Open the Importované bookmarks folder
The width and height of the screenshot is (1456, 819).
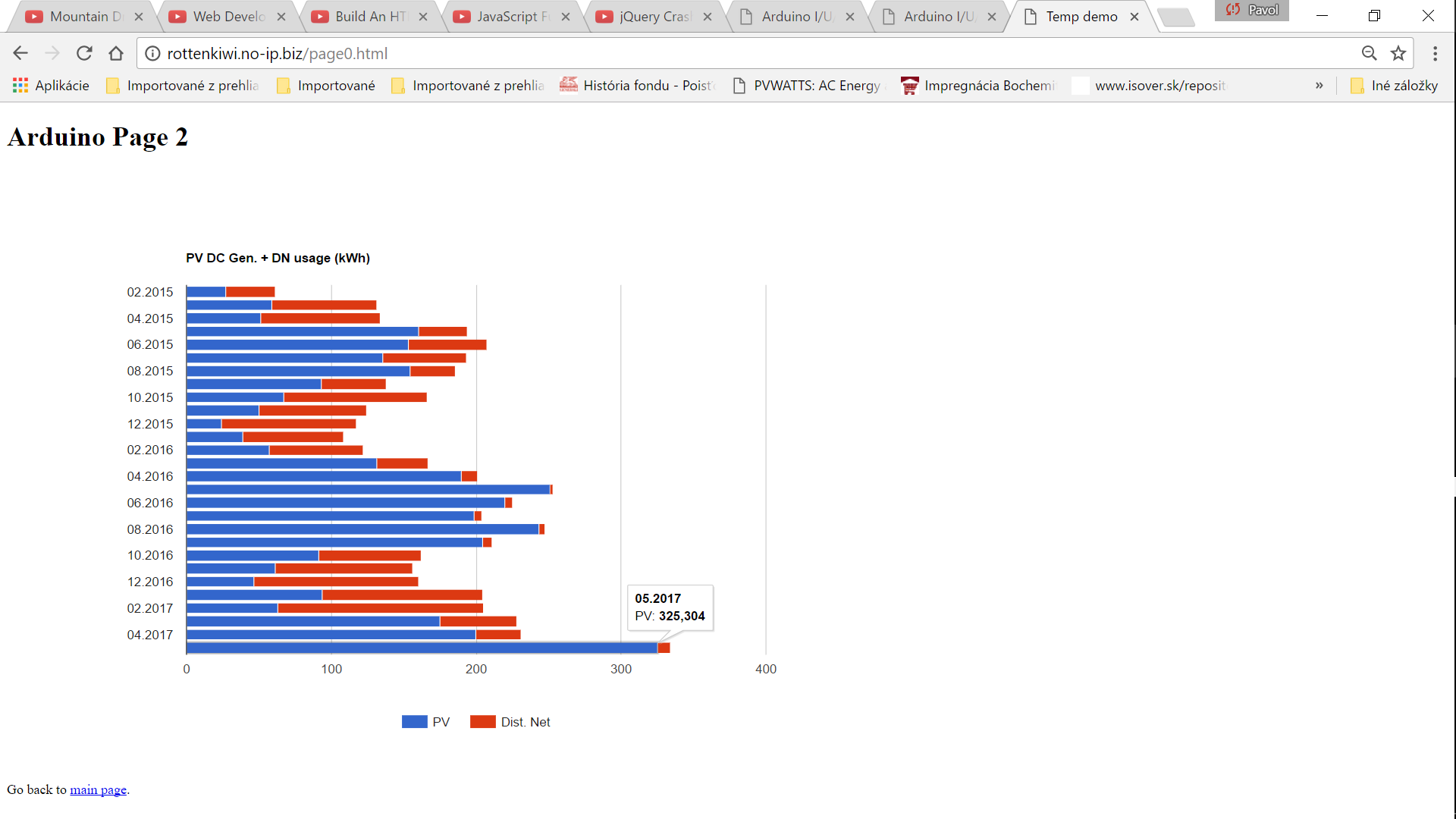click(326, 86)
